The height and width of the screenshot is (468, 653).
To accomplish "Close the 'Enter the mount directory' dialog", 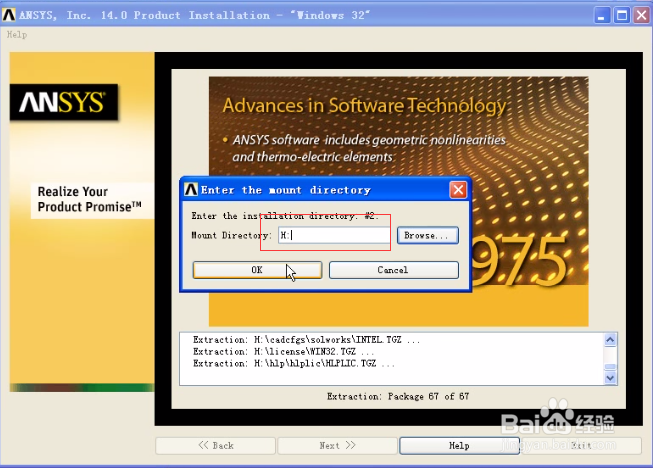I will click(458, 190).
